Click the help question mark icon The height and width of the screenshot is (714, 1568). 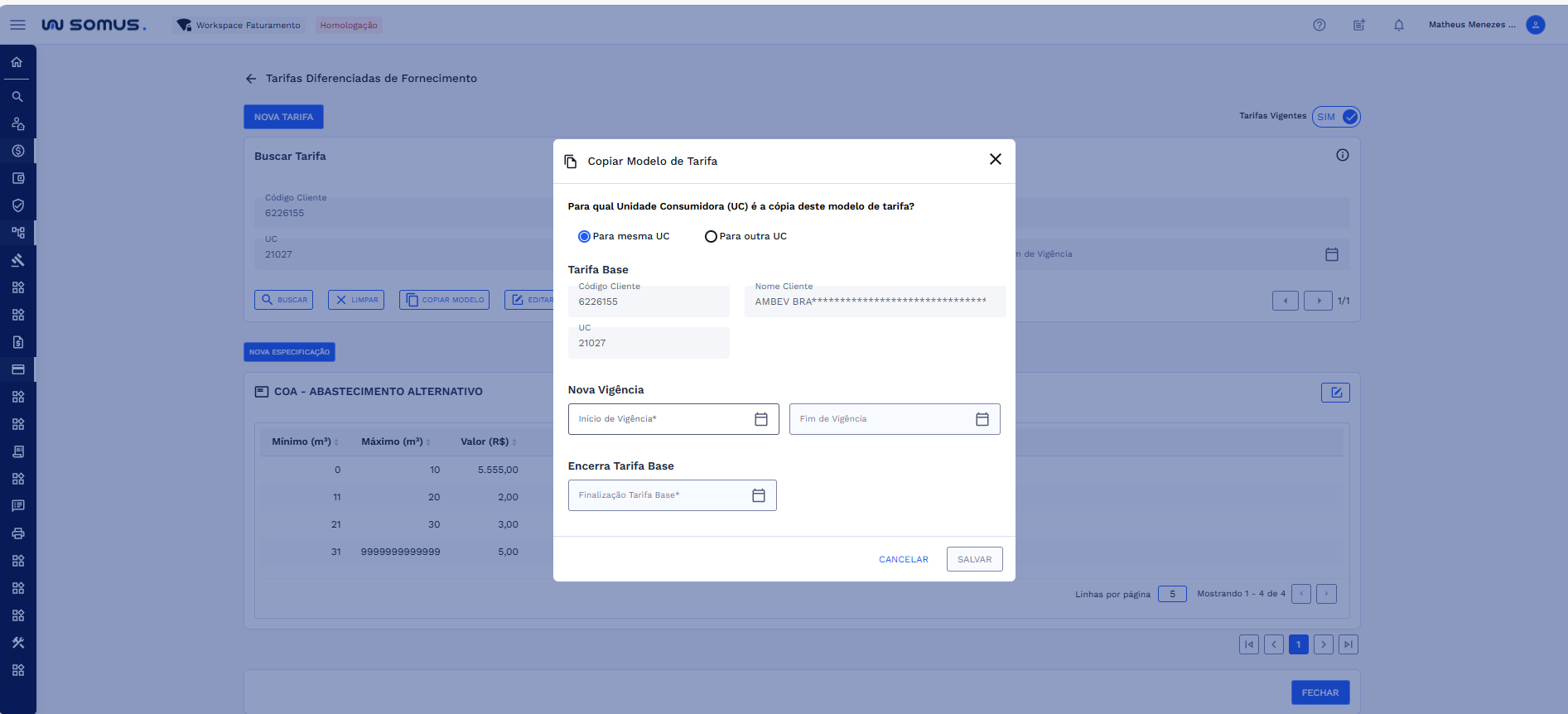[1319, 25]
